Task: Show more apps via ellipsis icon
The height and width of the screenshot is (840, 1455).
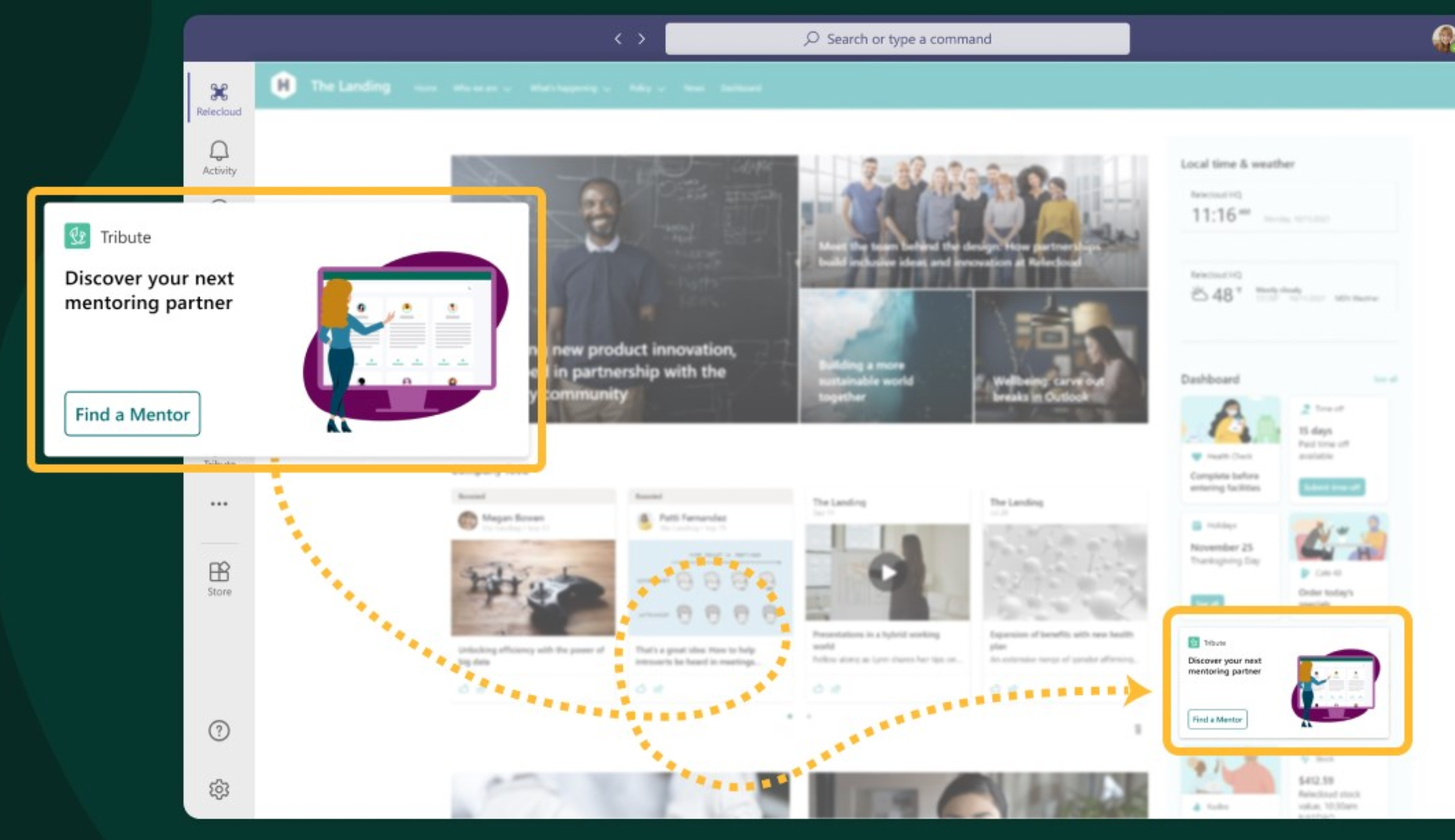Action: (x=219, y=504)
